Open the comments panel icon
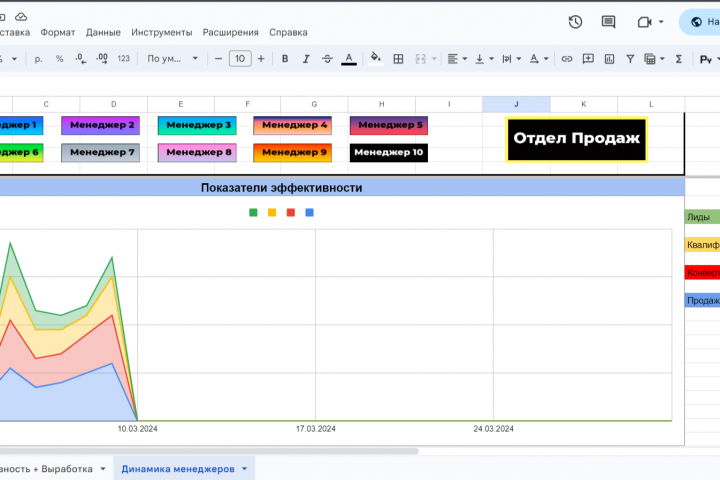720x480 pixels. pos(608,22)
